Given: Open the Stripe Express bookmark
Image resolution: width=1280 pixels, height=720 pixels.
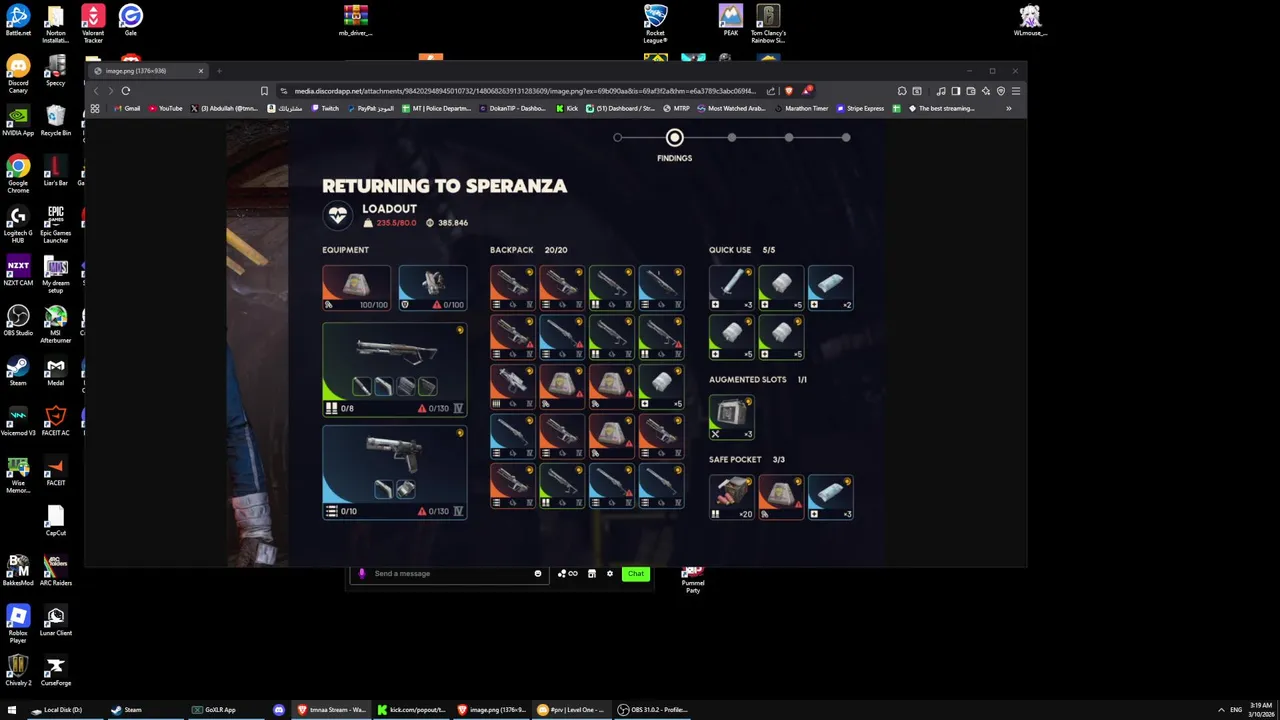Looking at the screenshot, I should click(861, 108).
